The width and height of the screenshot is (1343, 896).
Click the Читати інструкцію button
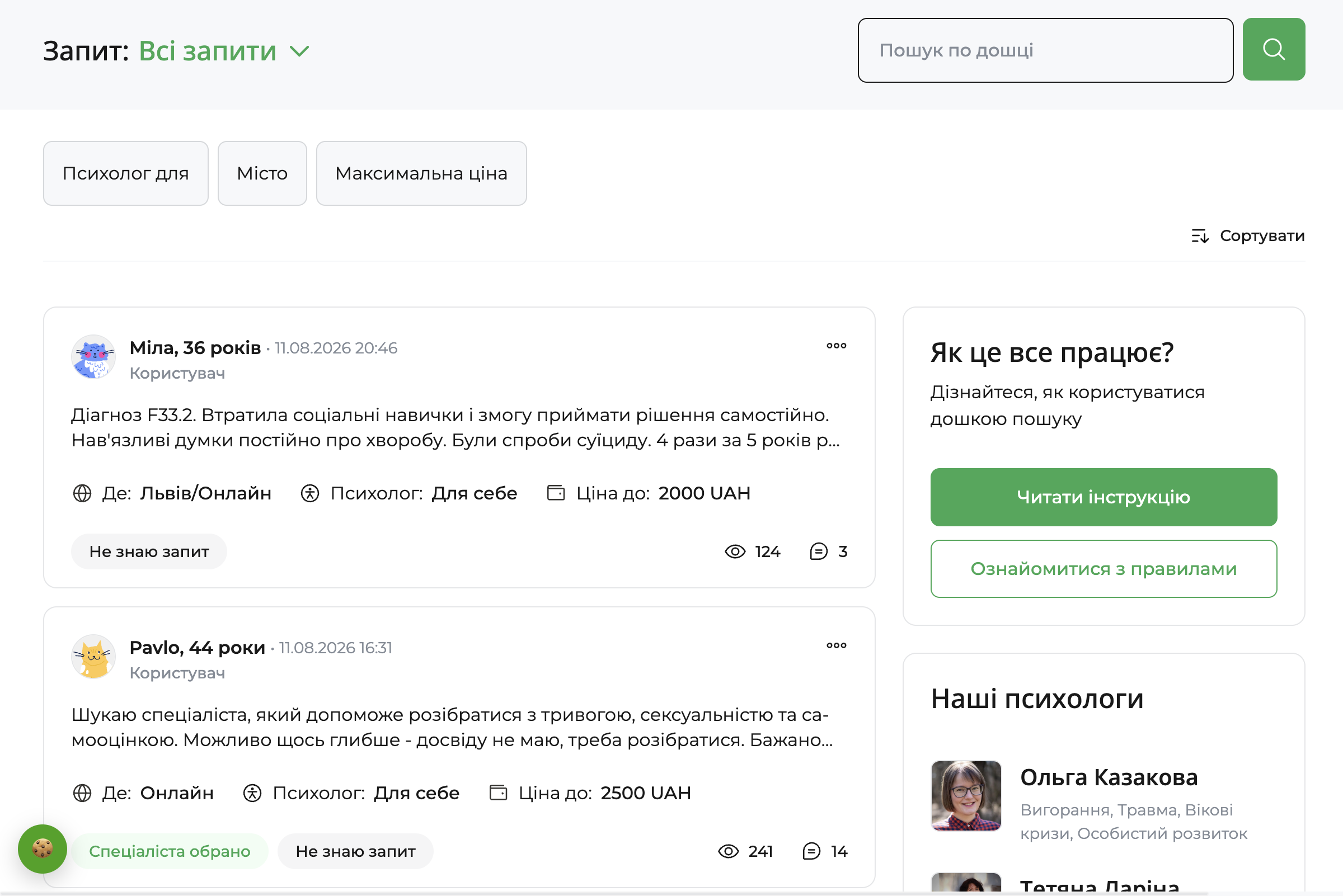pos(1103,497)
